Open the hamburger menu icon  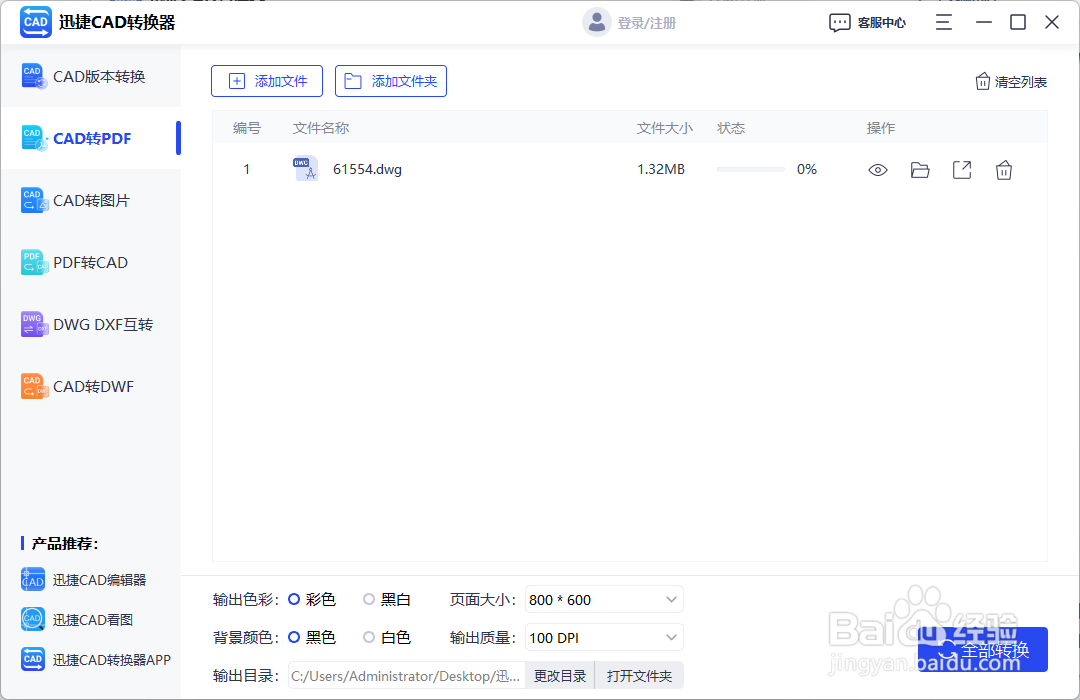coord(944,23)
